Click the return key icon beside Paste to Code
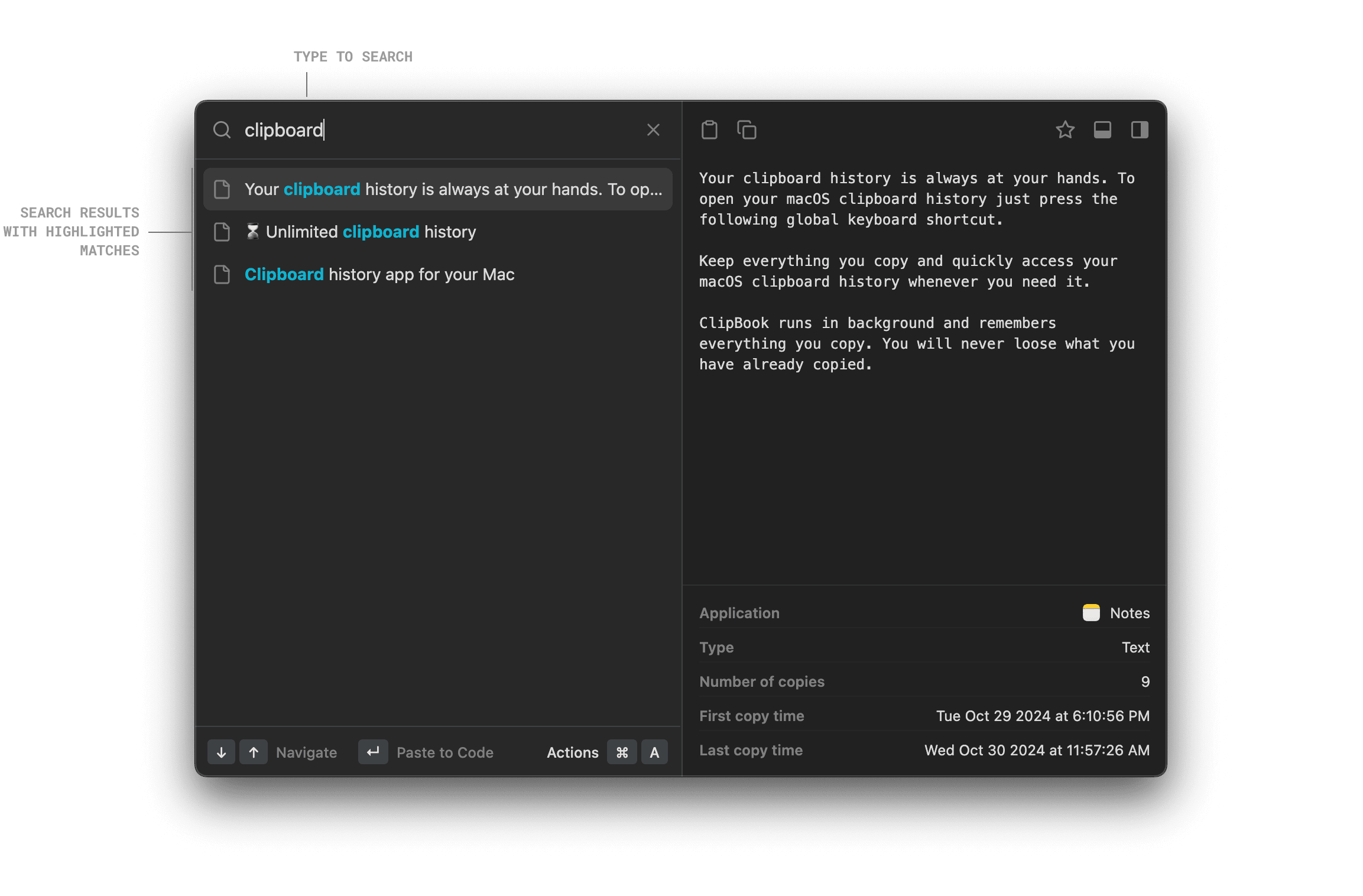This screenshot has height=896, width=1363. pyautogui.click(x=373, y=752)
